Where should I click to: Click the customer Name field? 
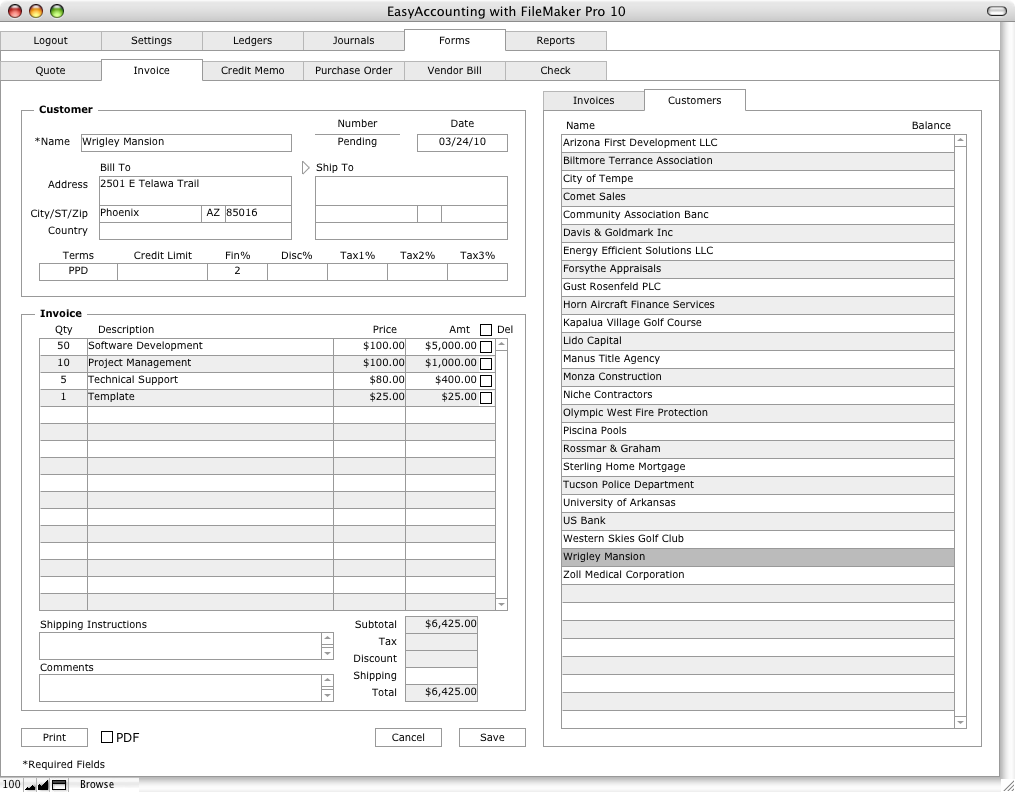(186, 142)
